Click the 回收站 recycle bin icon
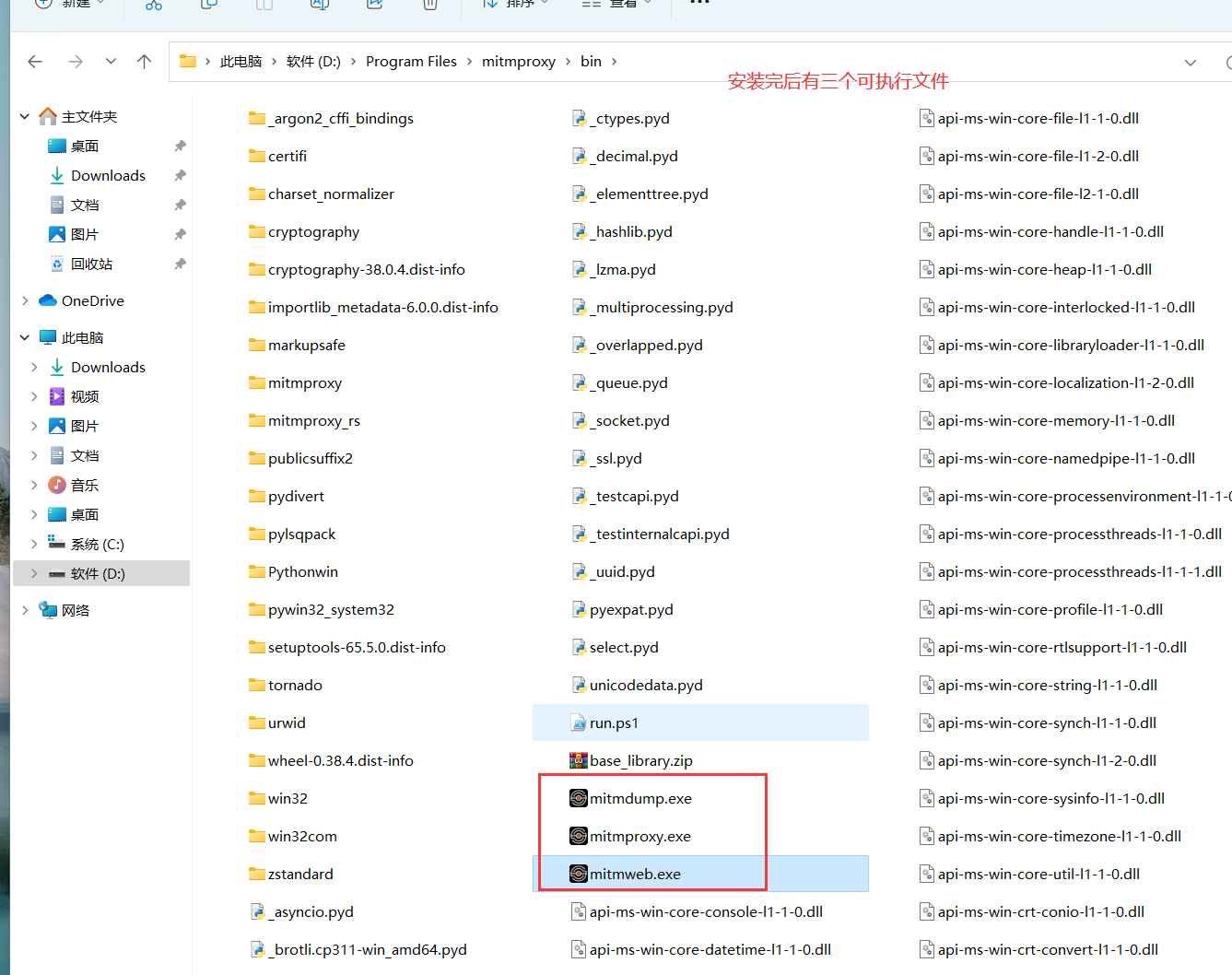This screenshot has height=975, width=1232. [57, 264]
